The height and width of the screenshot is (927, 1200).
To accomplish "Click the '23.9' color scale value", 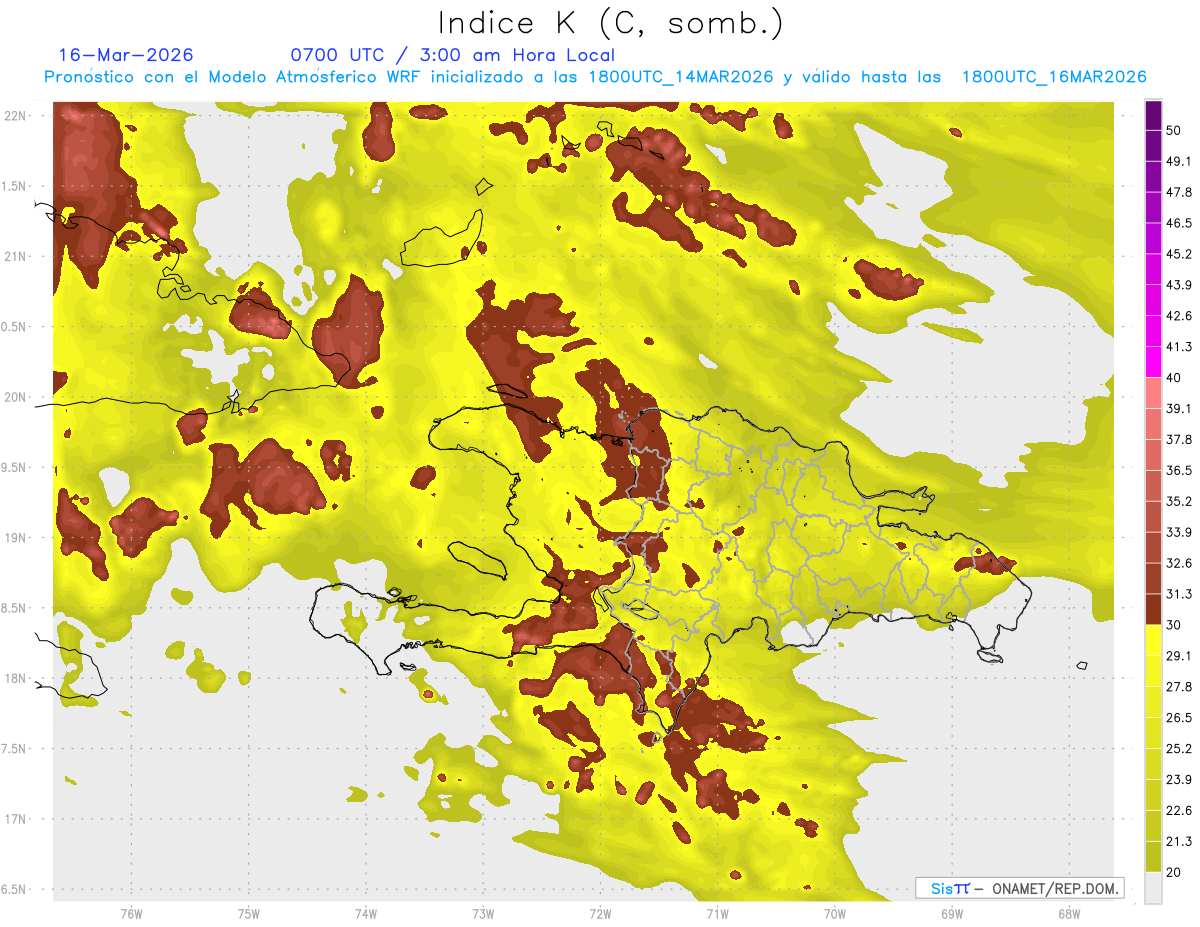I will coord(1179,780).
